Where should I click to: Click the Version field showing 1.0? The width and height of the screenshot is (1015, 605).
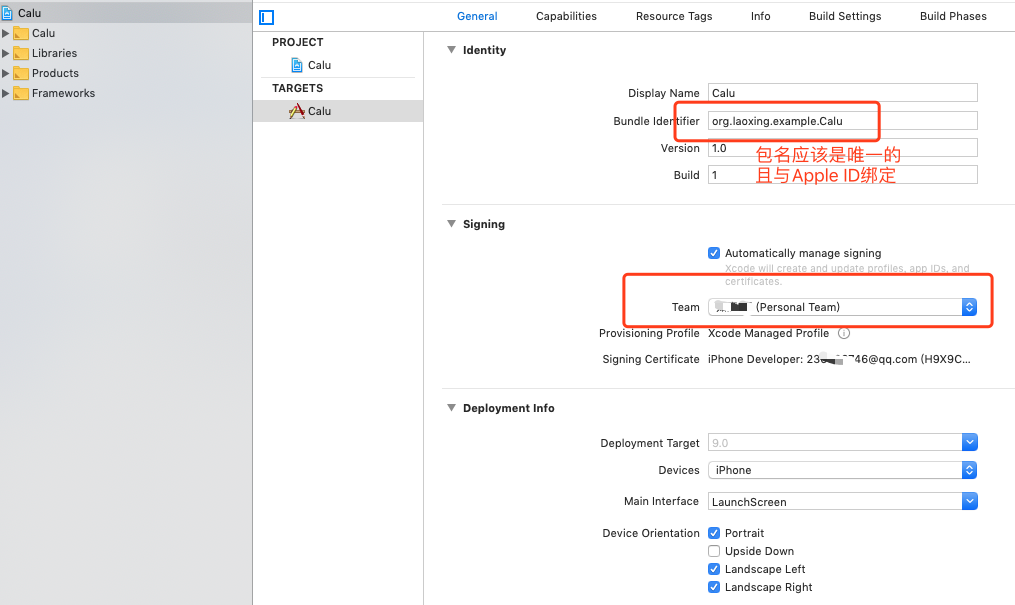842,148
